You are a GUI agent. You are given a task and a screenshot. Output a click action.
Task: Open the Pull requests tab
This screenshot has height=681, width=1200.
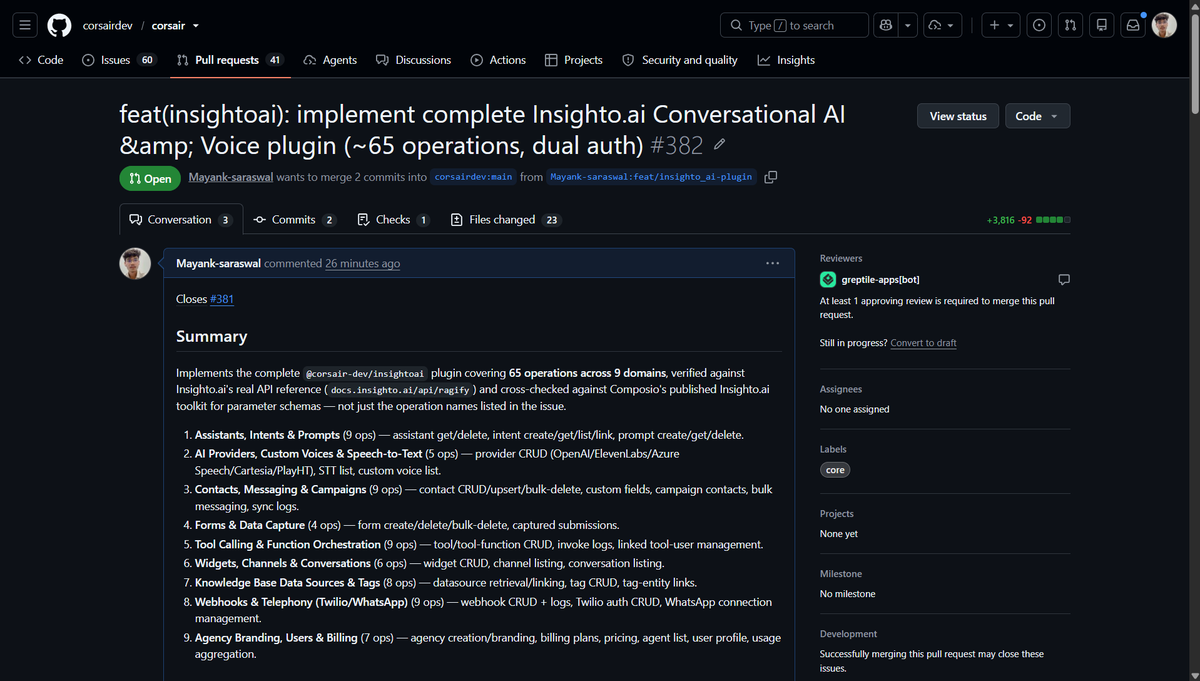pos(230,60)
